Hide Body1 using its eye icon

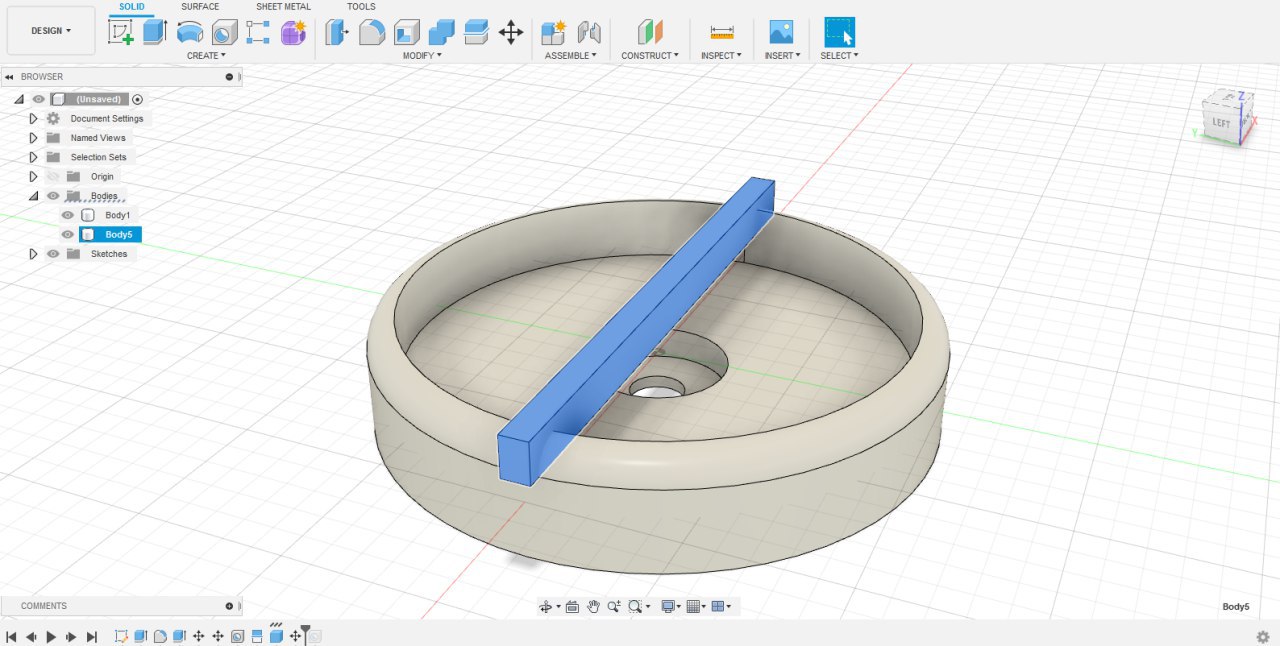tap(68, 215)
